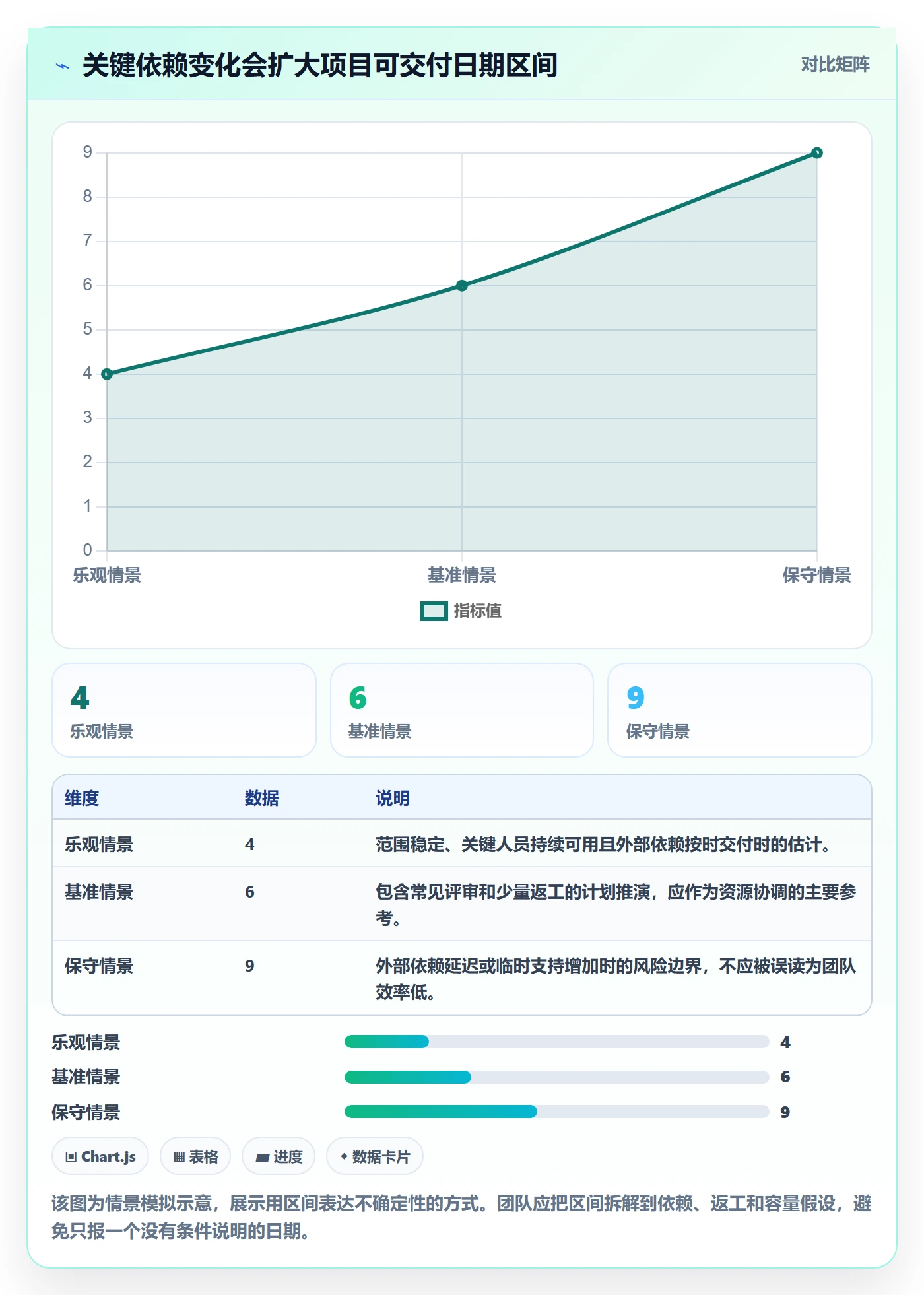Select the 基准情景 data point on chart
This screenshot has width=924, height=1295.
(462, 286)
